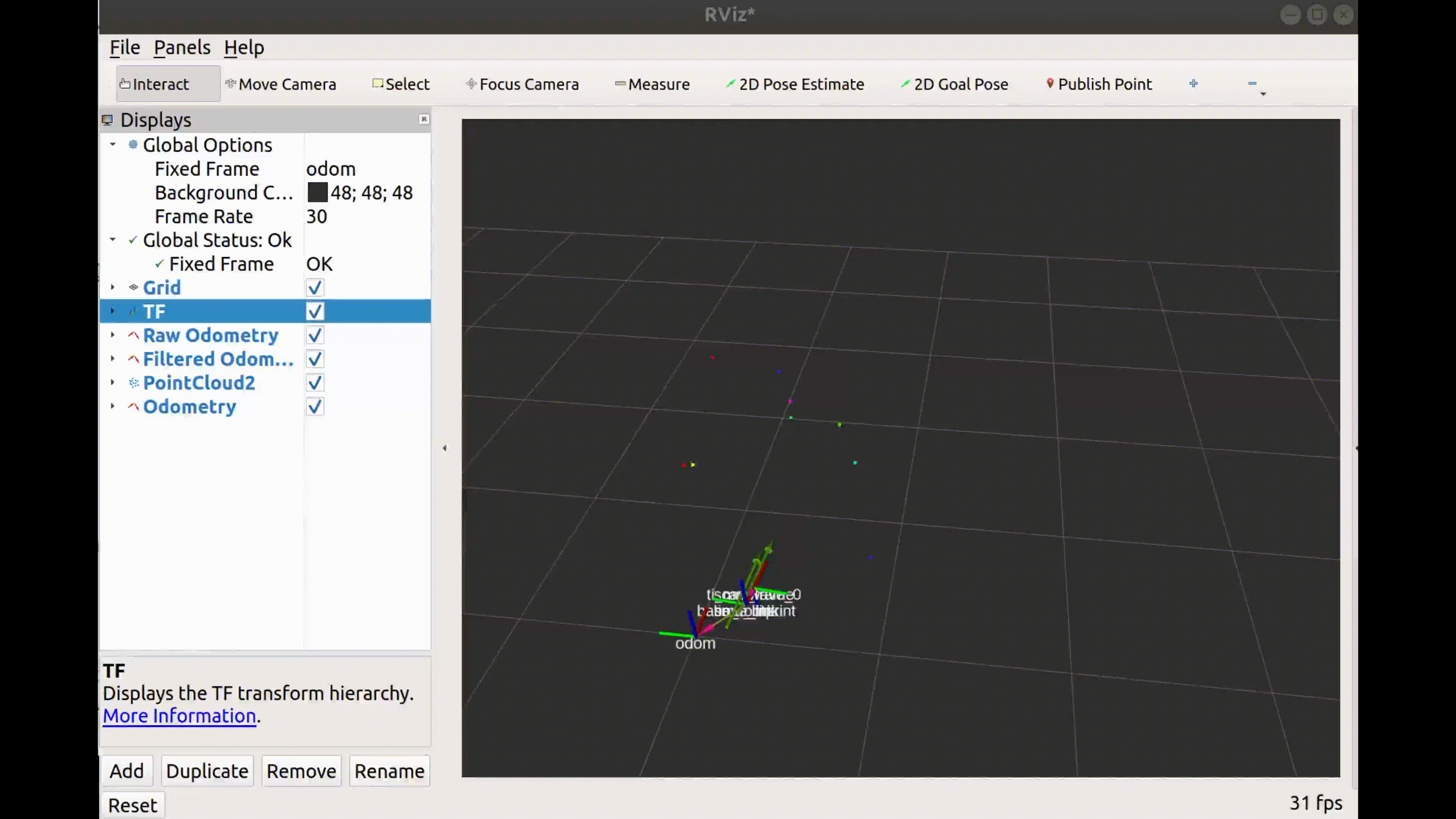Click the Background Color swatch

point(317,193)
